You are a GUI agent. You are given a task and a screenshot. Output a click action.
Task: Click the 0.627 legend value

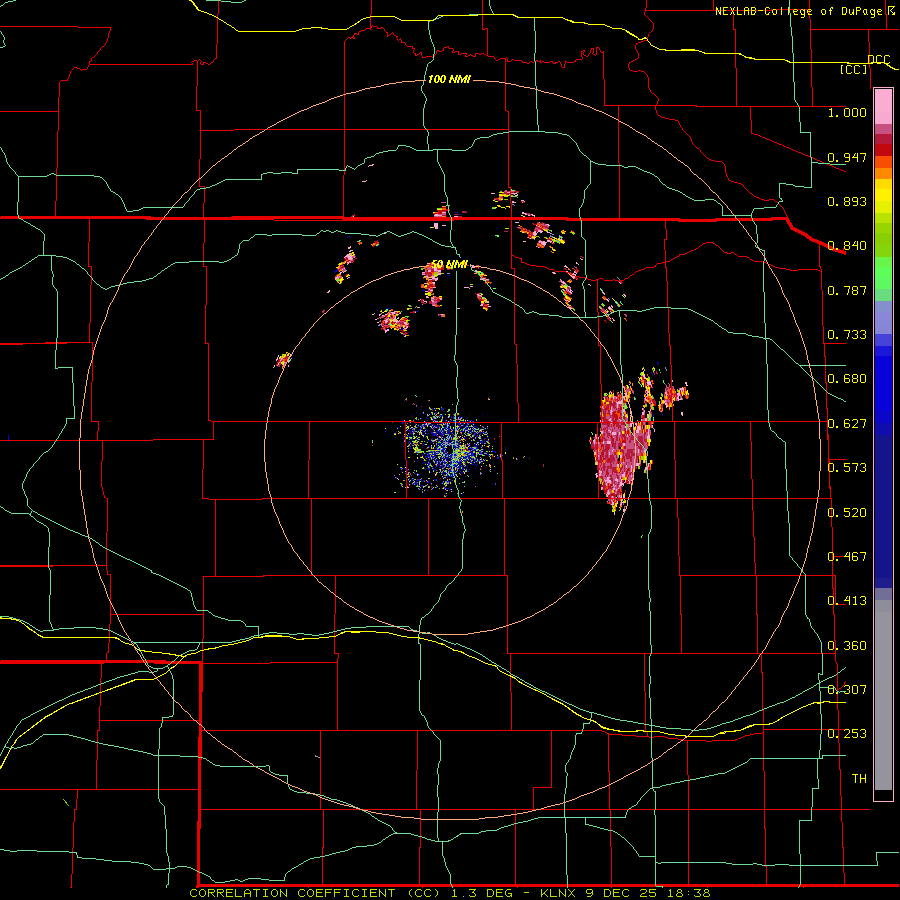click(847, 424)
